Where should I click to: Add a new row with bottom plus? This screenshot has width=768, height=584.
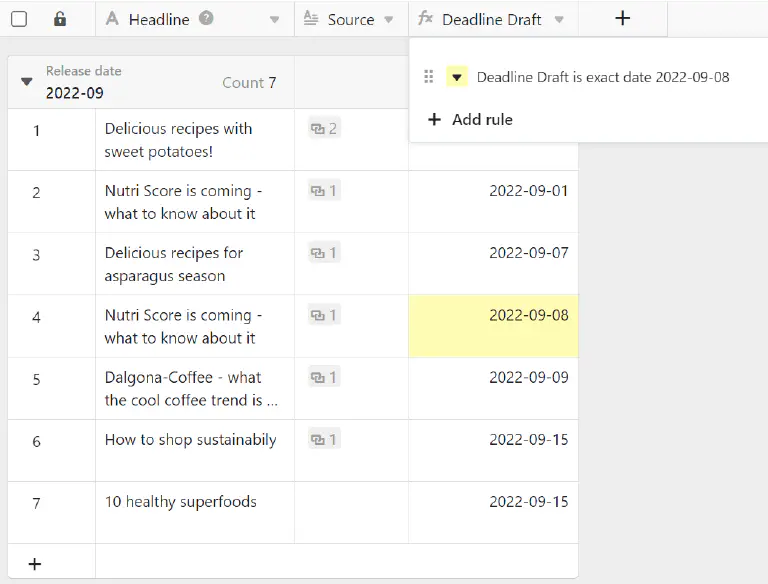[35, 564]
